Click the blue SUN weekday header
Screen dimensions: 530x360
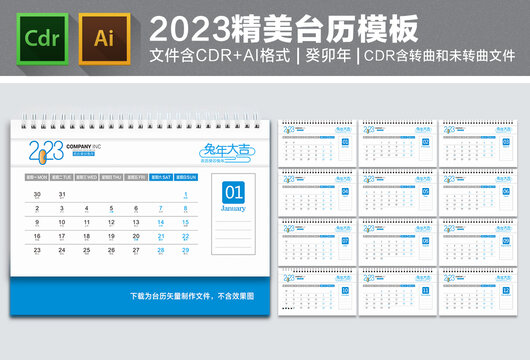186,177
